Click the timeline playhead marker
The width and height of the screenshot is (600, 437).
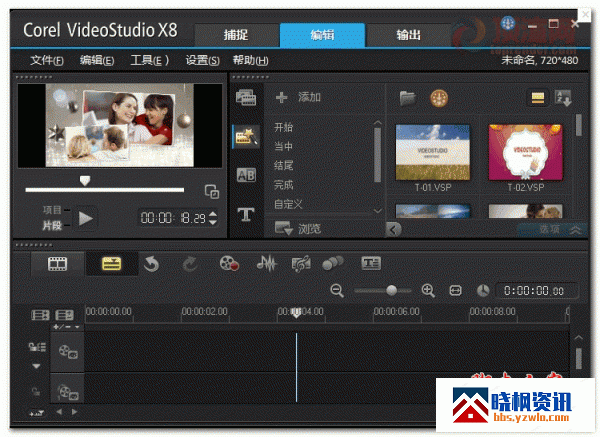(296, 313)
